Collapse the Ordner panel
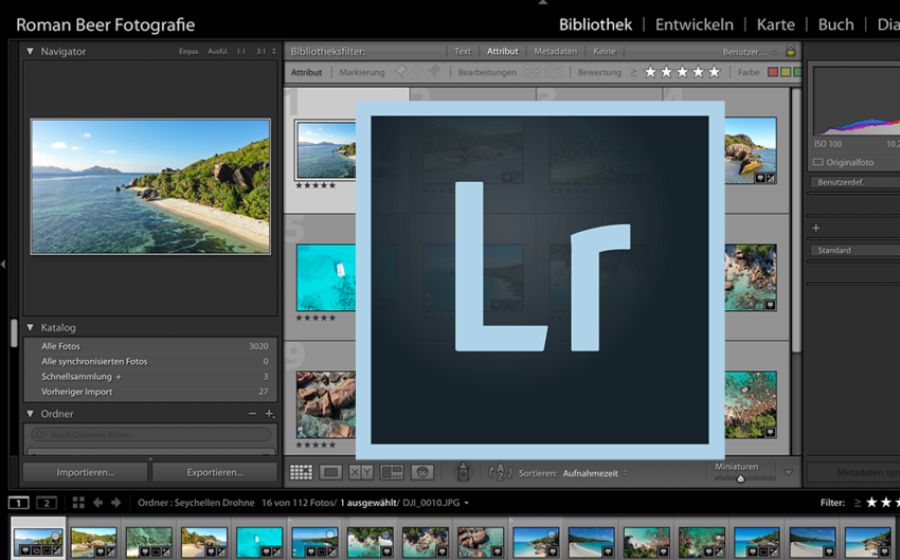 pos(30,413)
